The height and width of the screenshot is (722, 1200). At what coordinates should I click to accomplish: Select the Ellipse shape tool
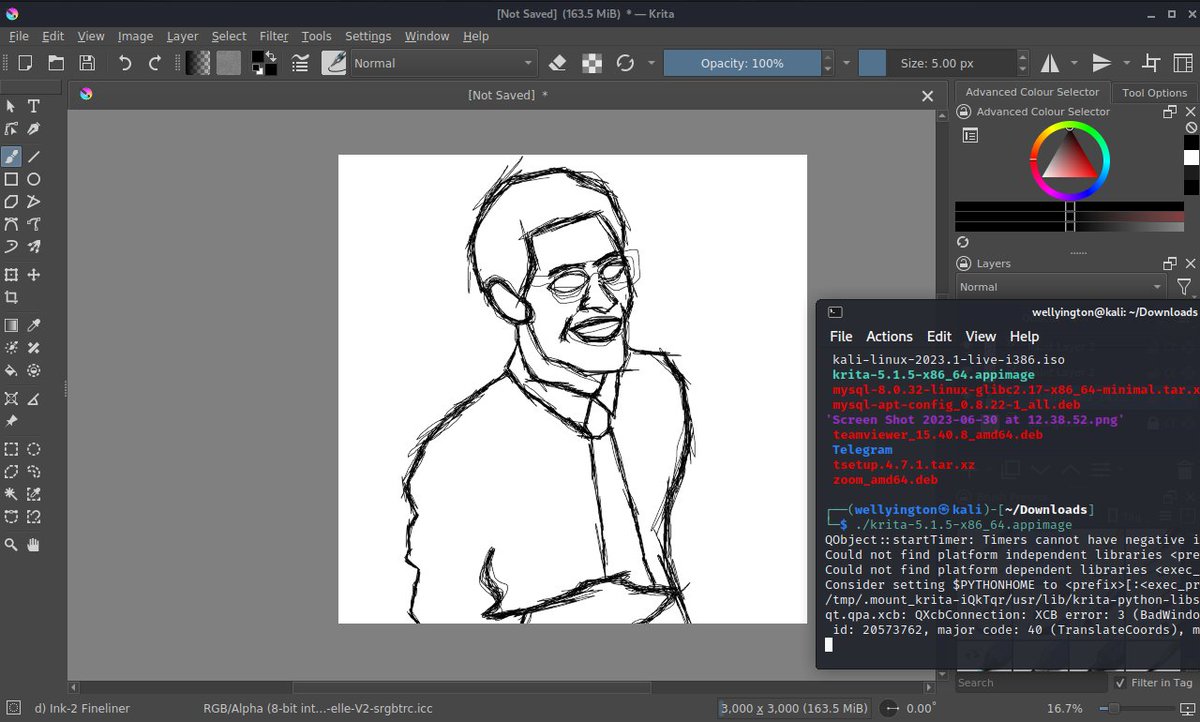[33, 179]
